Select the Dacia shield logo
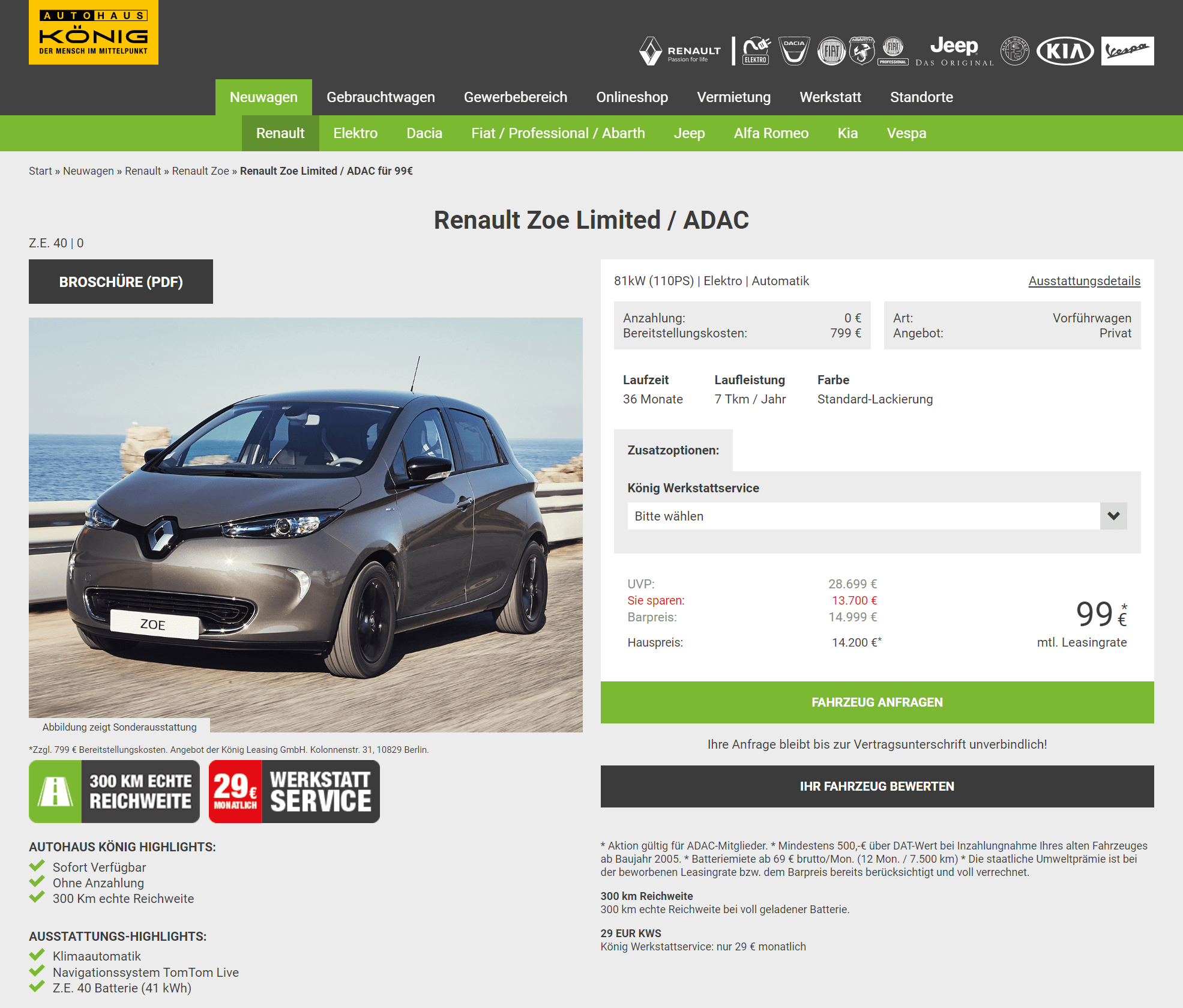Image resolution: width=1183 pixels, height=1008 pixels. point(794,51)
